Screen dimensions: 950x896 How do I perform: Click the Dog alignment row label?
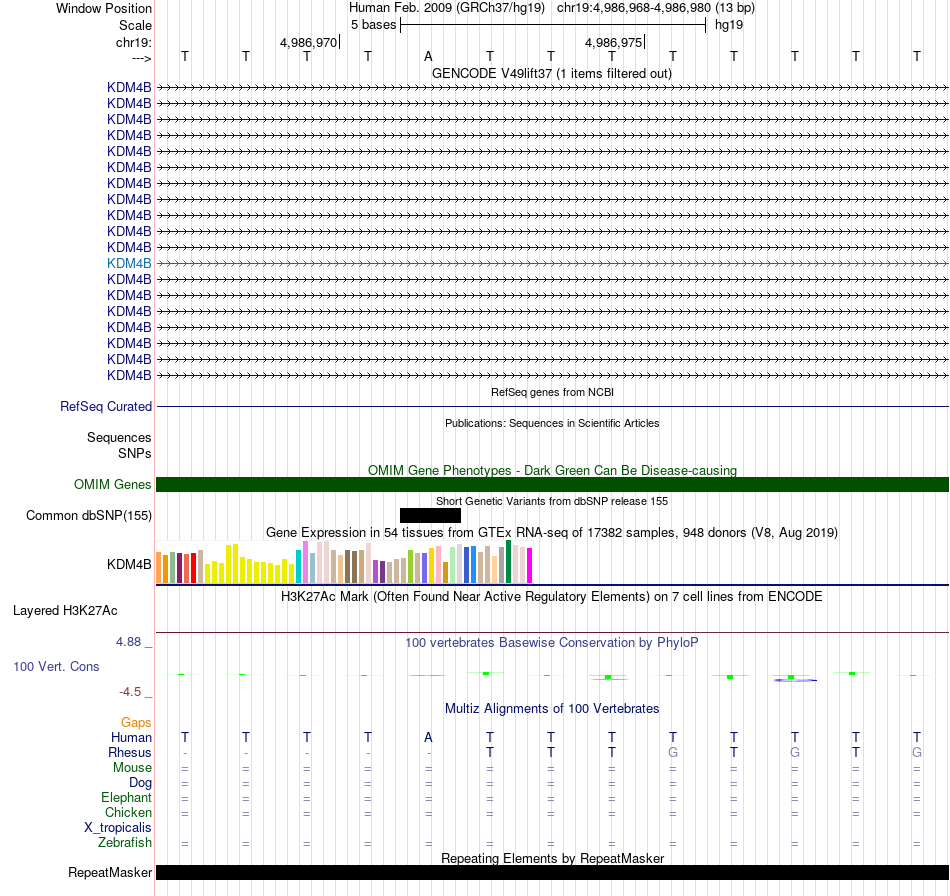[140, 783]
